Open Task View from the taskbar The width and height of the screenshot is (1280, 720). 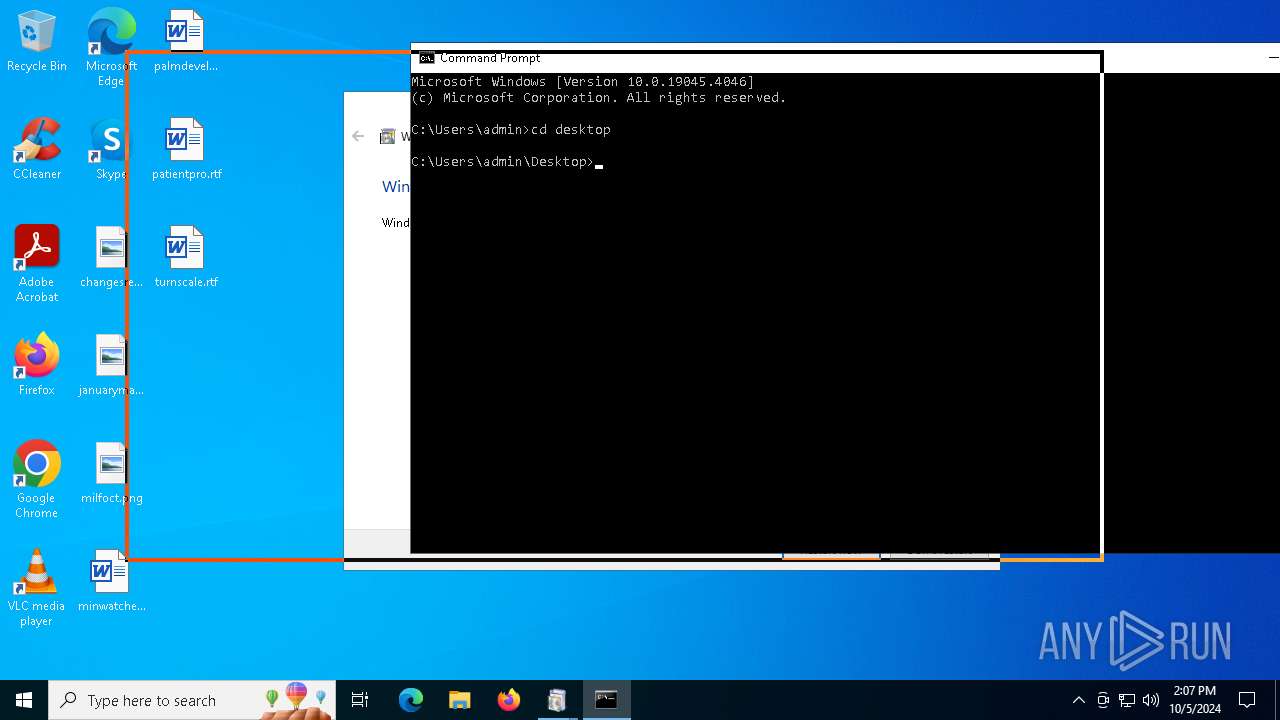pyautogui.click(x=360, y=700)
